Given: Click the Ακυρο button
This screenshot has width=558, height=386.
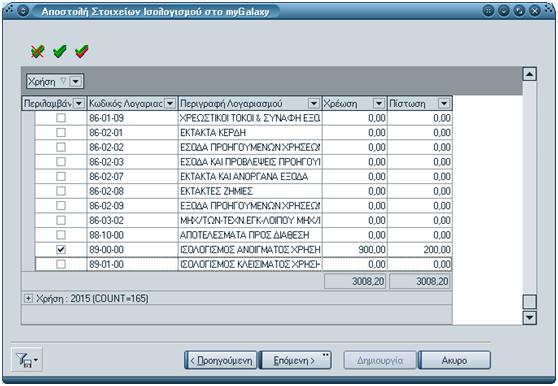Looking at the screenshot, I should click(x=454, y=360).
